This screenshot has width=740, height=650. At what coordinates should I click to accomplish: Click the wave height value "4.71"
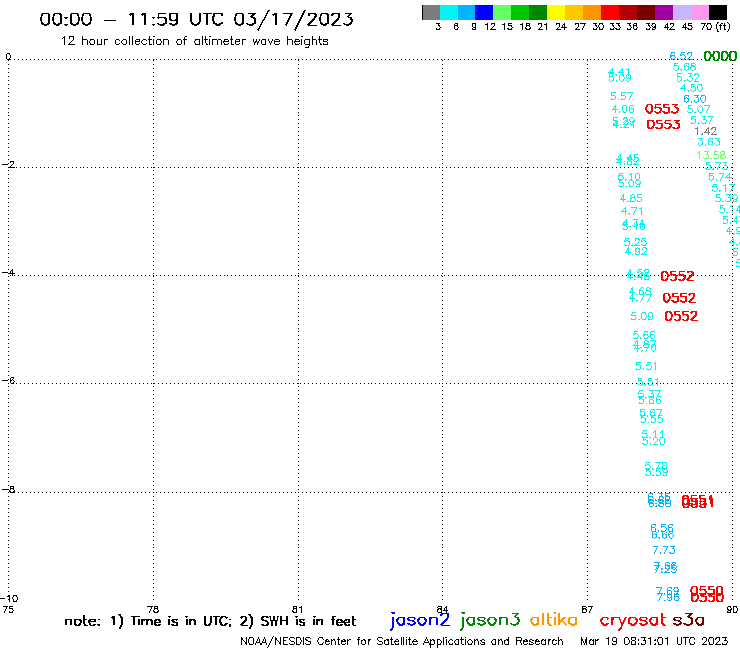tap(632, 211)
